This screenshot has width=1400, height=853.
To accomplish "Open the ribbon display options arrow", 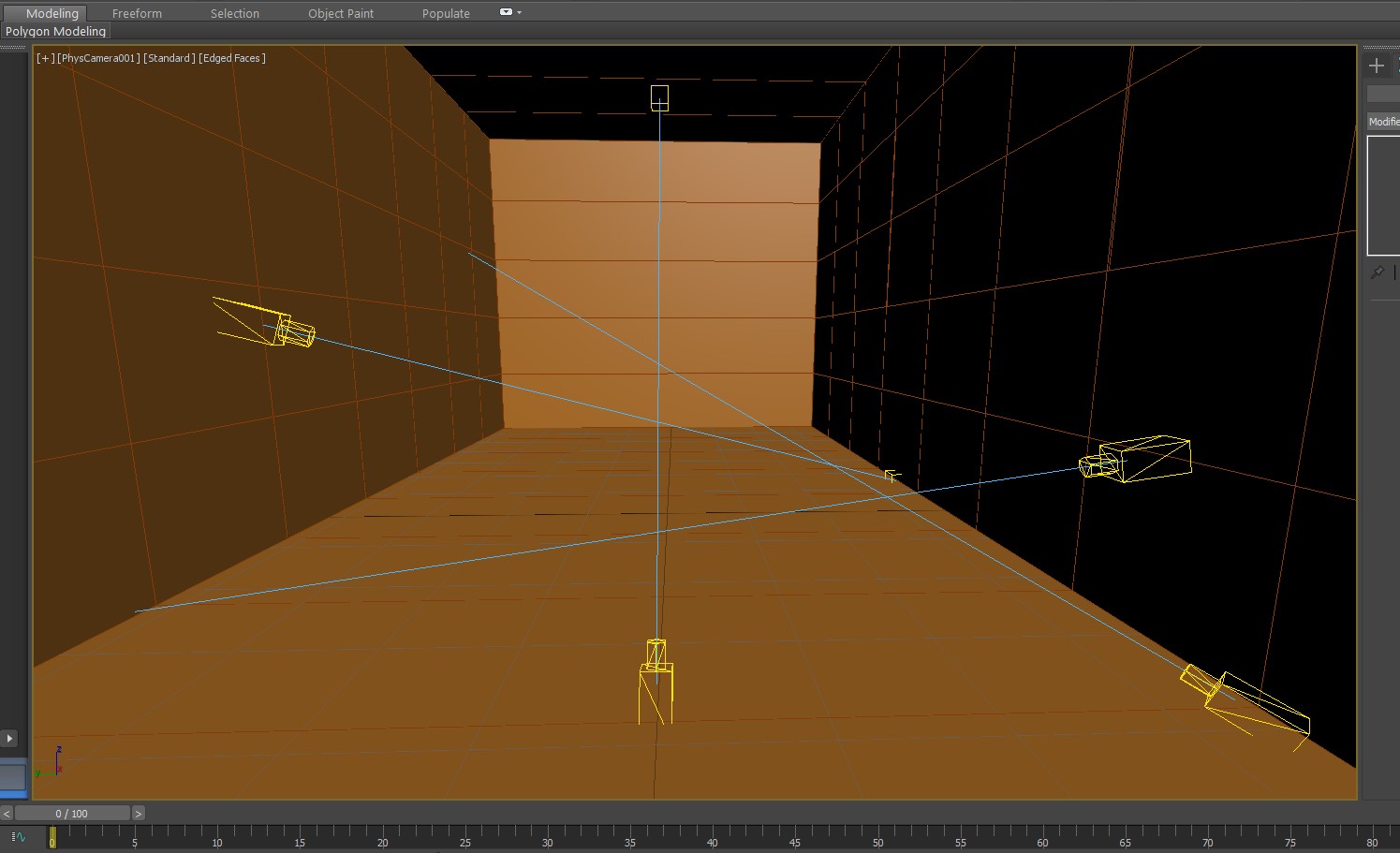I will 519,13.
